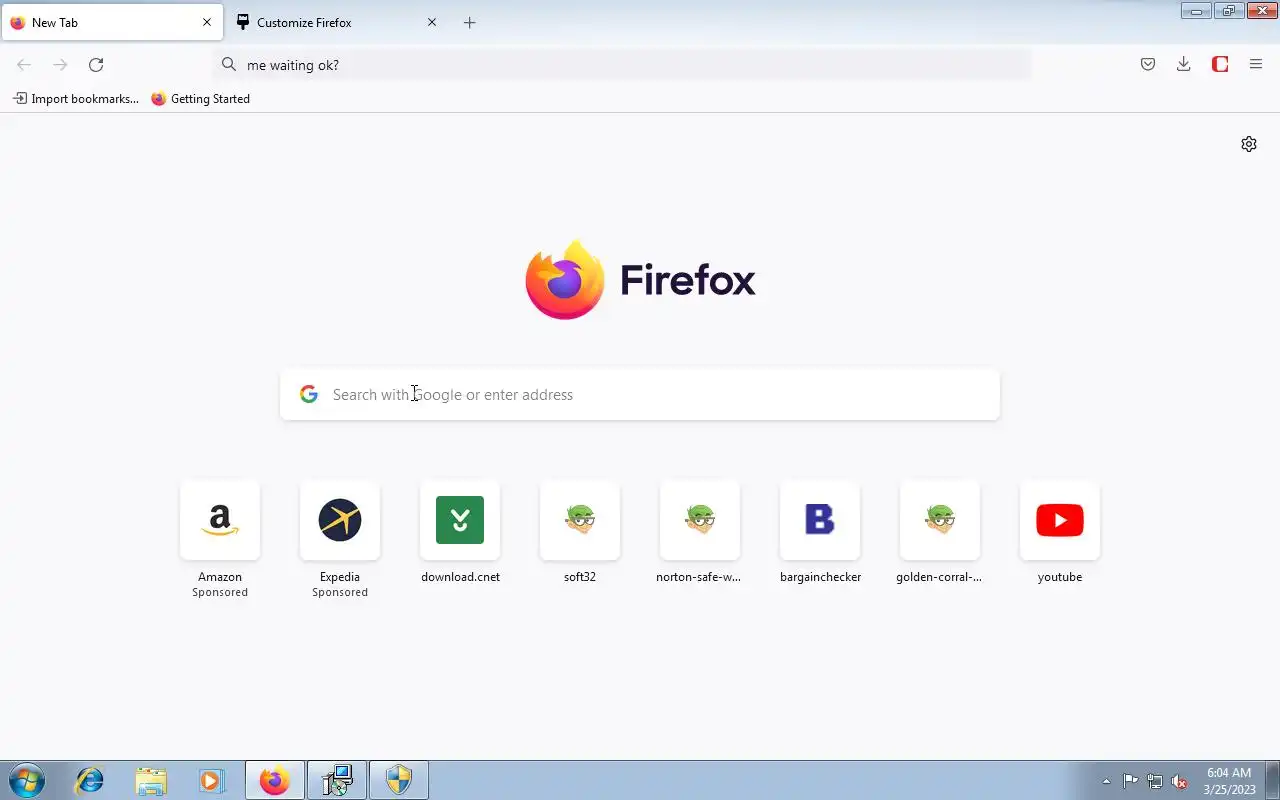This screenshot has width=1280, height=800.
Task: Open the clock showing 6:04 AM
Action: click(x=1229, y=781)
